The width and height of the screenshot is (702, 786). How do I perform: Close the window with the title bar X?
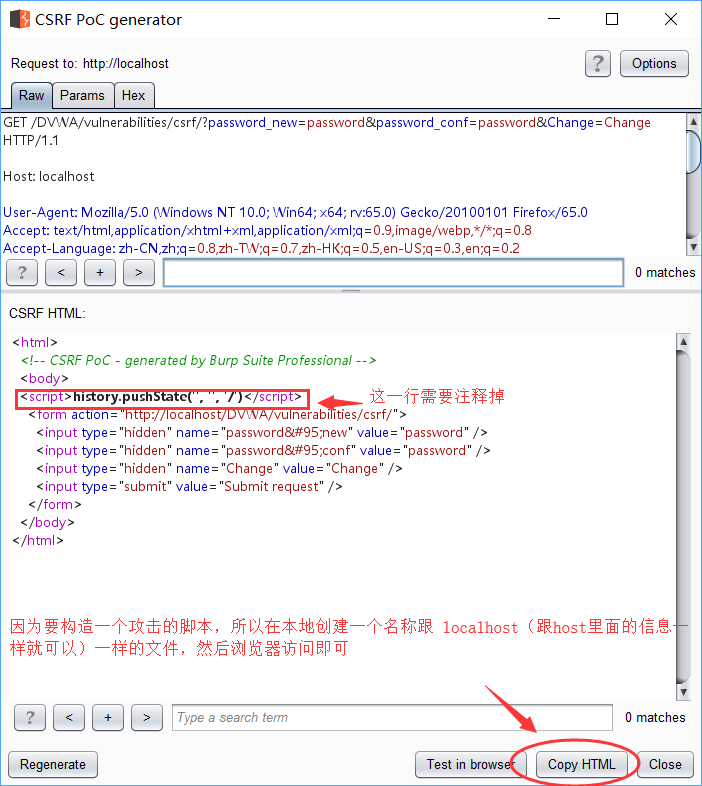point(670,19)
